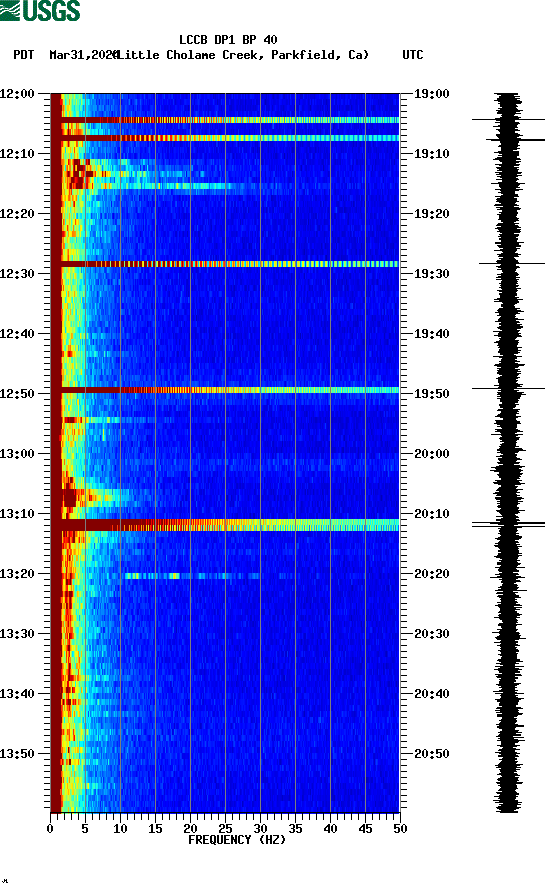552x892 pixels.
Task: Click the 19:00 UTC time label
Action: coord(432,94)
